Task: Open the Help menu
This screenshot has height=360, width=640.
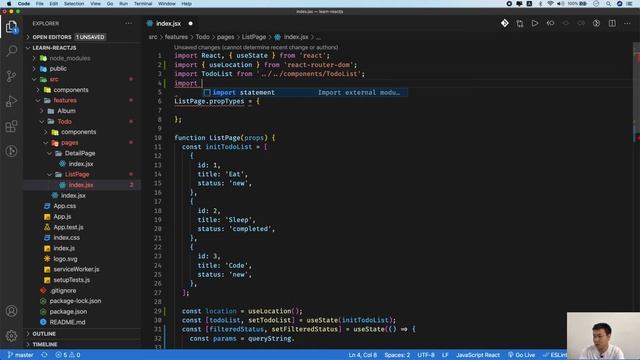Action: point(187,4)
